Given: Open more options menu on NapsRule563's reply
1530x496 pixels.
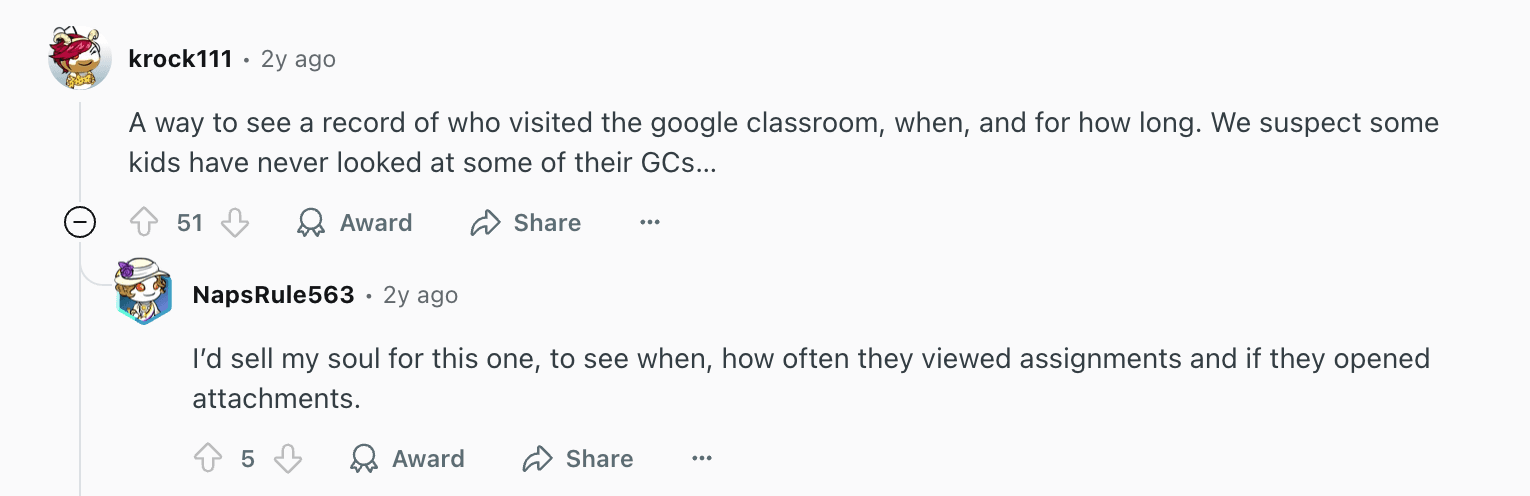Looking at the screenshot, I should (x=702, y=459).
